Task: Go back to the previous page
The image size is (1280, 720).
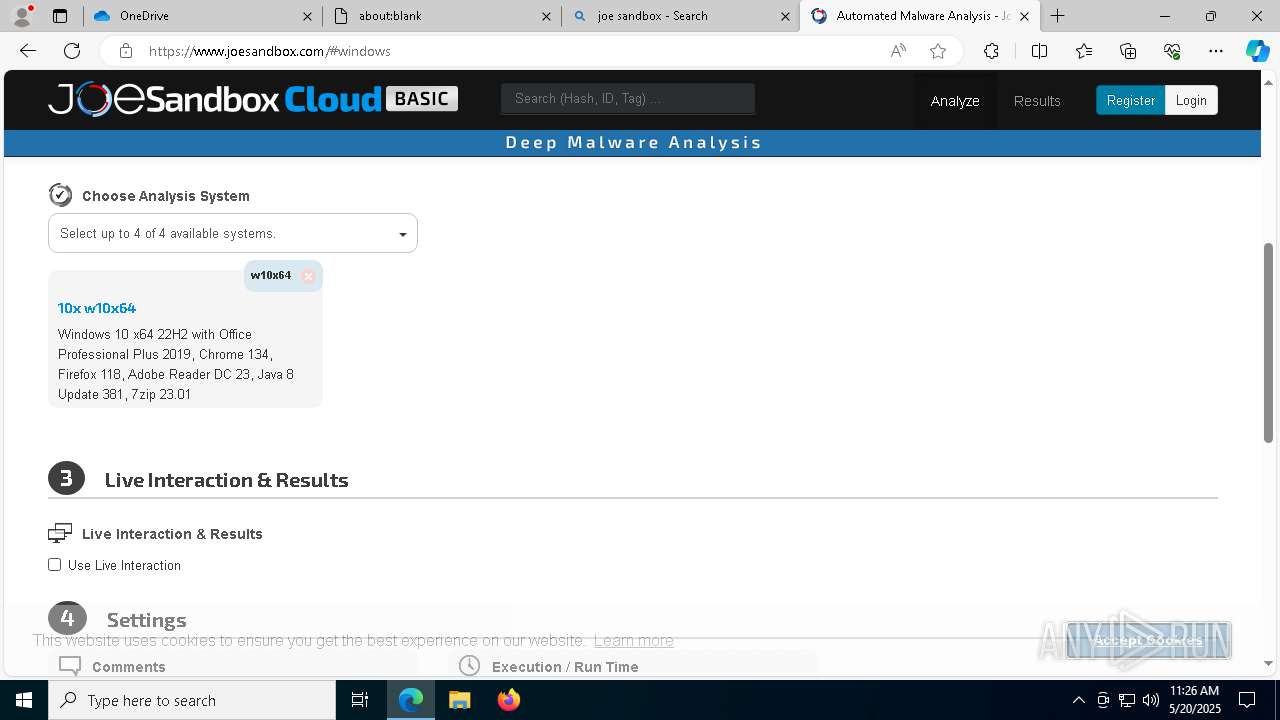Action: (x=28, y=51)
